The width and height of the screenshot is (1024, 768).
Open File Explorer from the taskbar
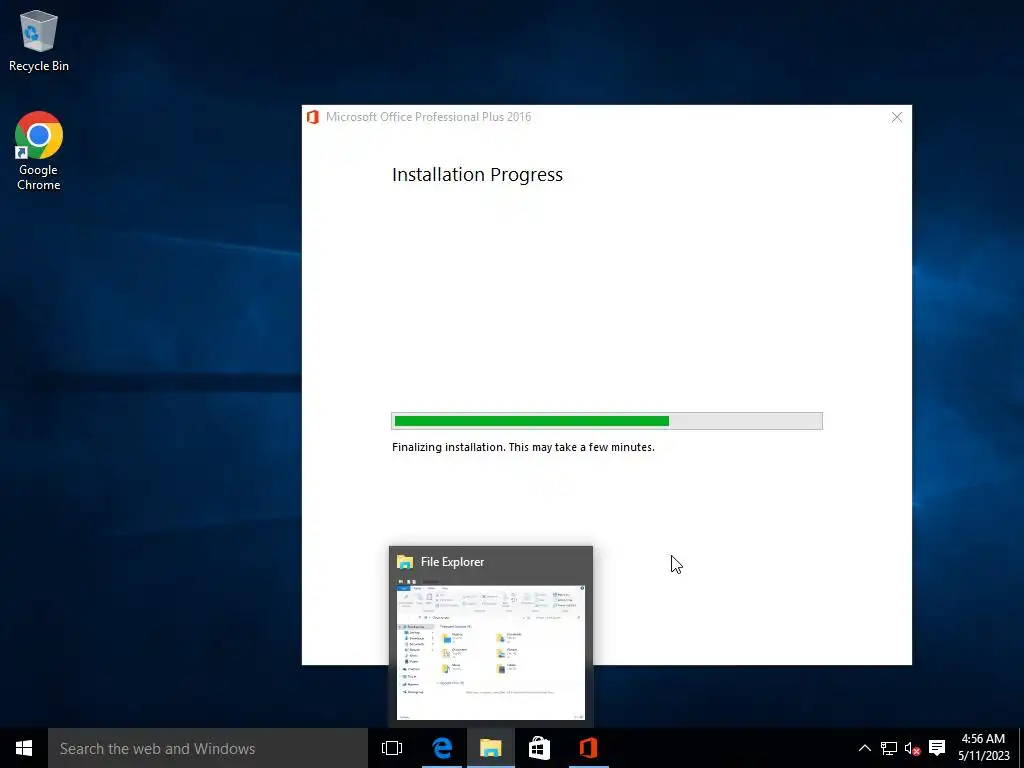pos(490,748)
